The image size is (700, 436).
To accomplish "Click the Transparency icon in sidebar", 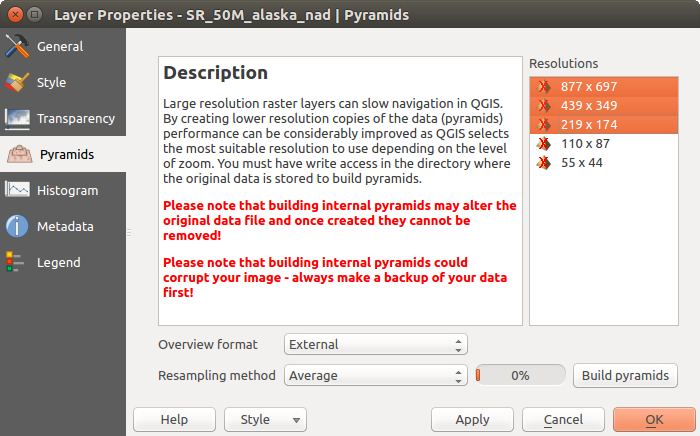I will (17, 119).
